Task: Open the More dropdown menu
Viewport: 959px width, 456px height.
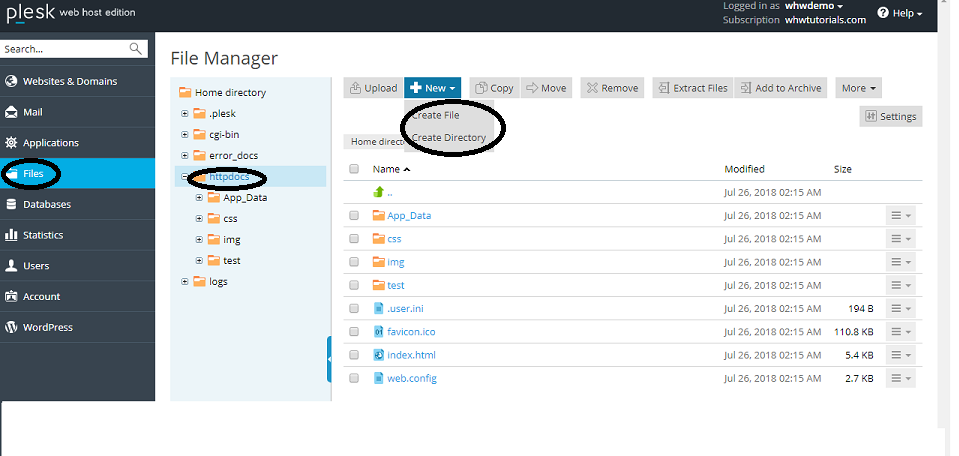Action: 858,88
